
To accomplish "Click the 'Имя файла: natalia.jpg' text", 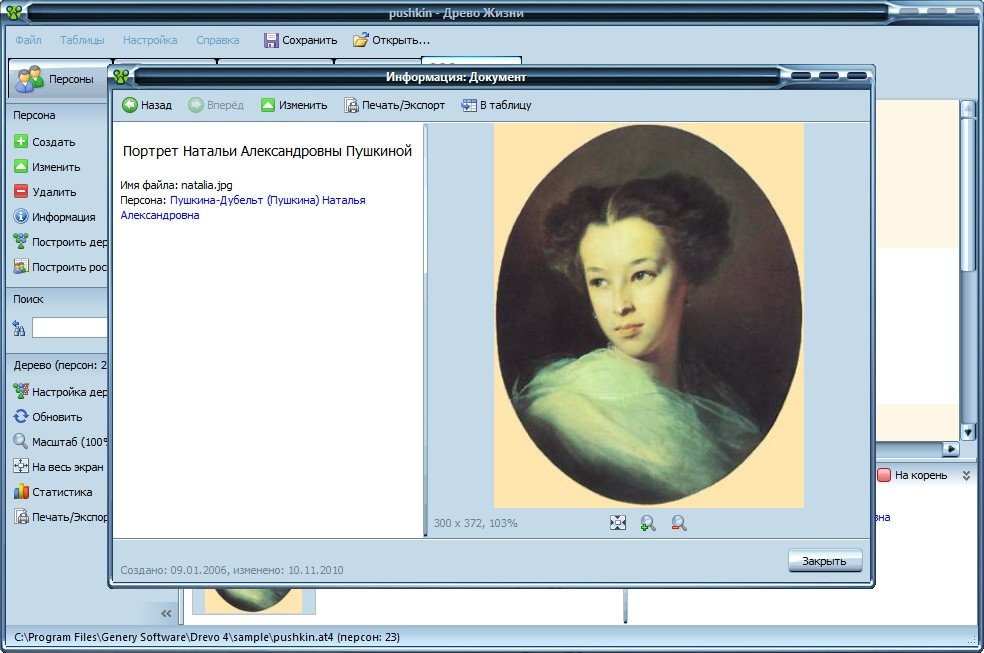I will pos(176,185).
